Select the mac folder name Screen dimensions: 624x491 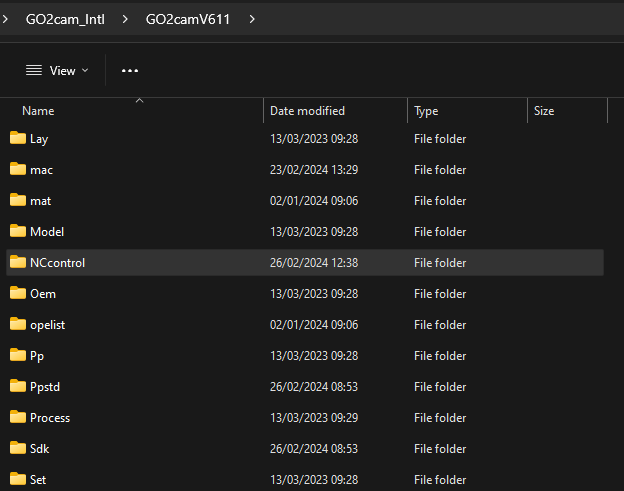[x=41, y=170]
